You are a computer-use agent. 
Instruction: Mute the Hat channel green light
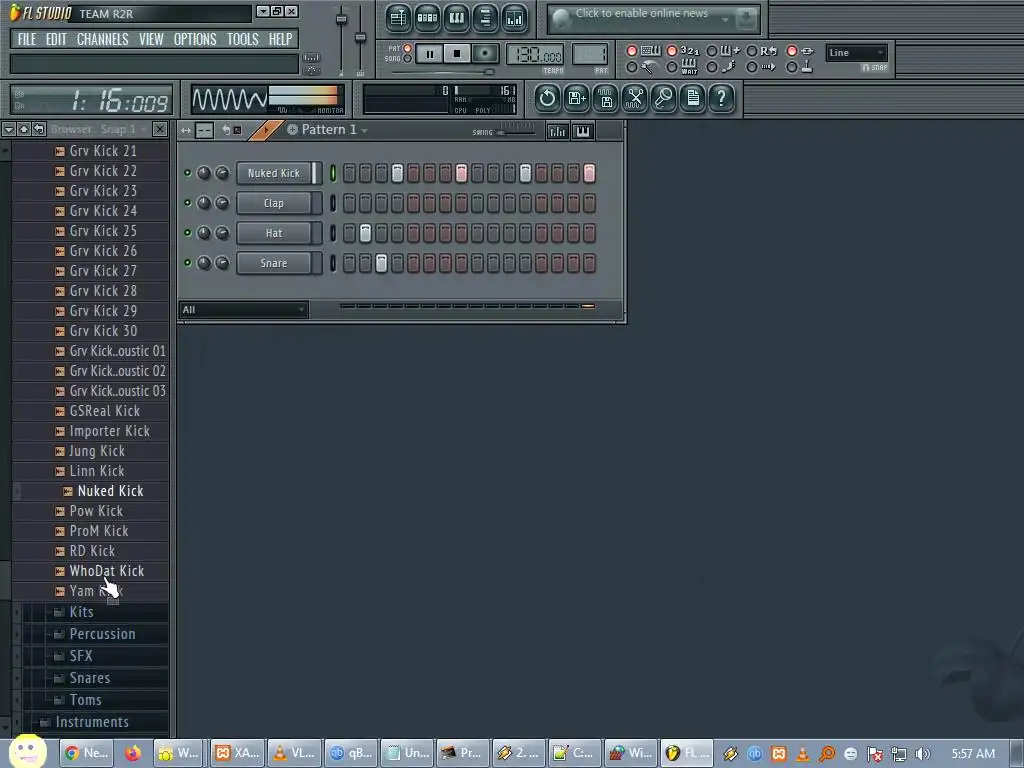[x=187, y=233]
